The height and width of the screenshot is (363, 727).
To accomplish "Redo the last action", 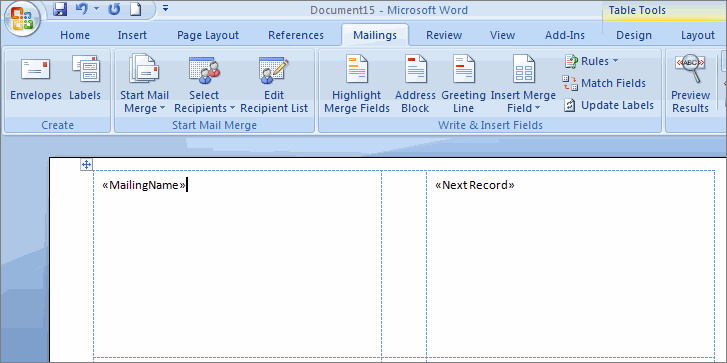I will pyautogui.click(x=114, y=9).
